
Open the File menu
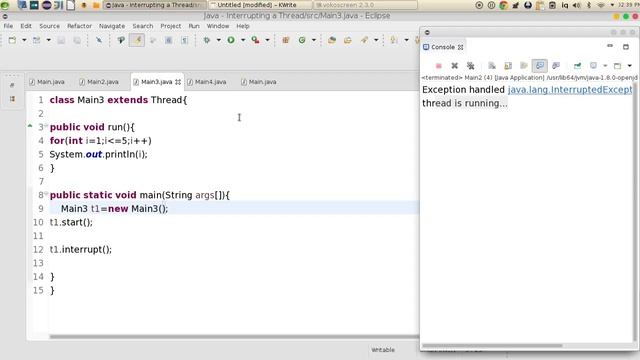pos(8,26)
